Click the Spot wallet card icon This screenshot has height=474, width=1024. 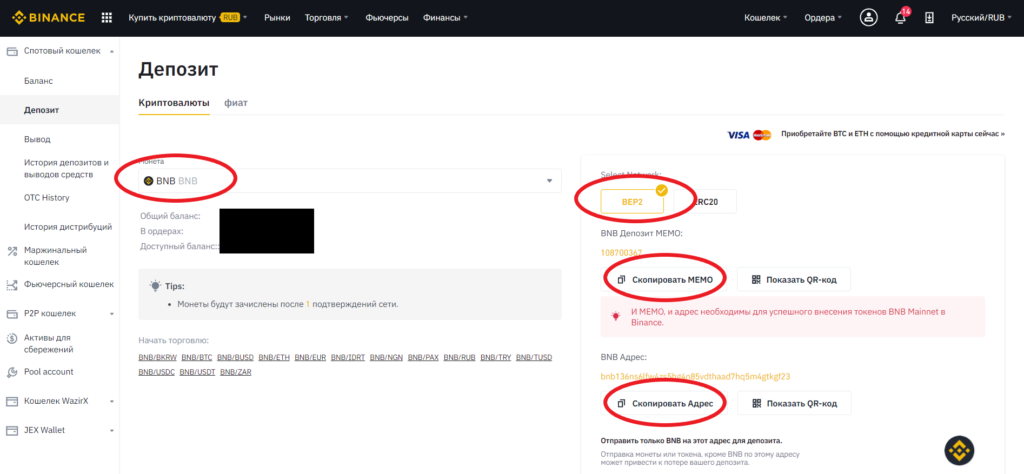(12, 51)
